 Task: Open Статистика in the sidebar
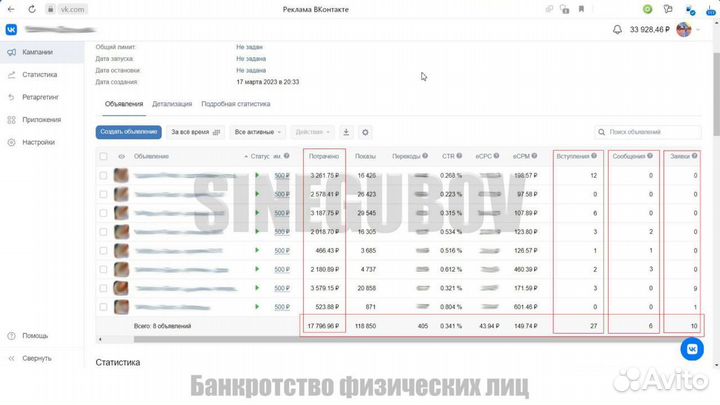(x=42, y=74)
